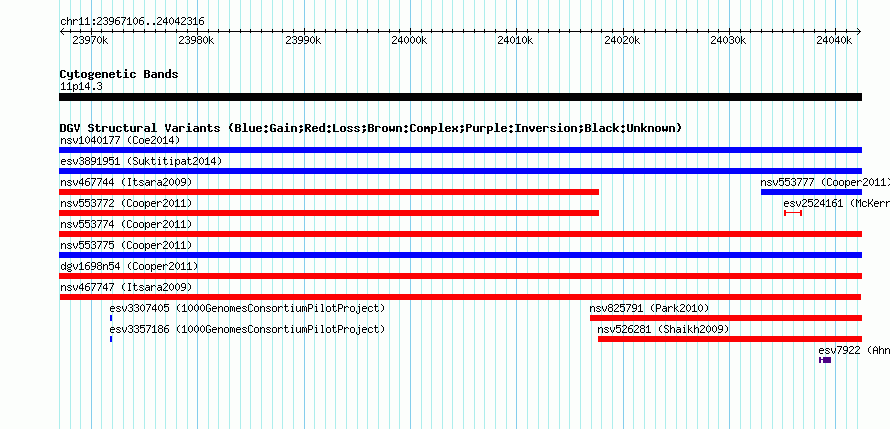Open the esv3357186 (1000GenomesConsortiumPilotProject) label
The image size is (890, 429).
[247, 329]
